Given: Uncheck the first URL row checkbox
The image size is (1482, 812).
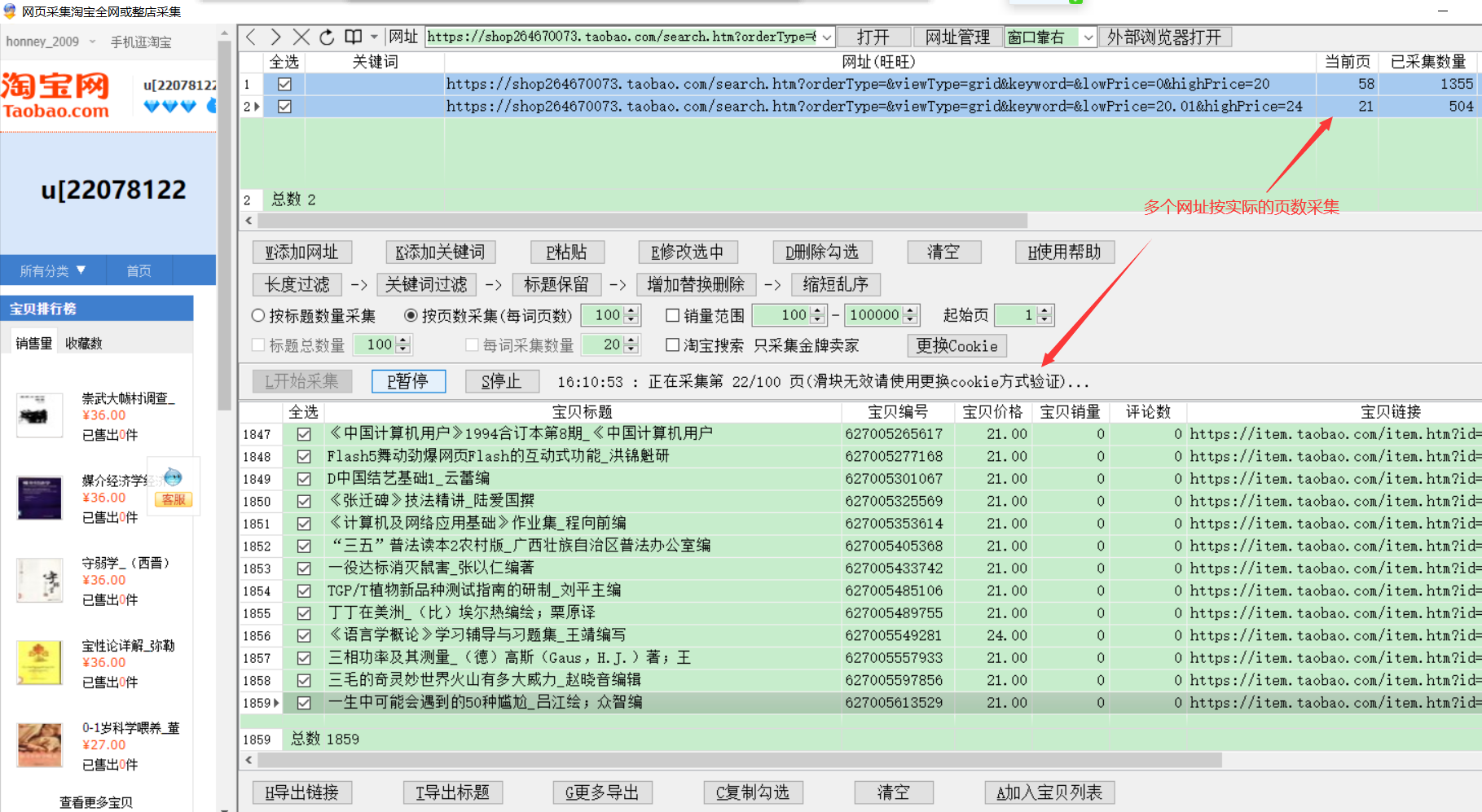Looking at the screenshot, I should tap(284, 84).
